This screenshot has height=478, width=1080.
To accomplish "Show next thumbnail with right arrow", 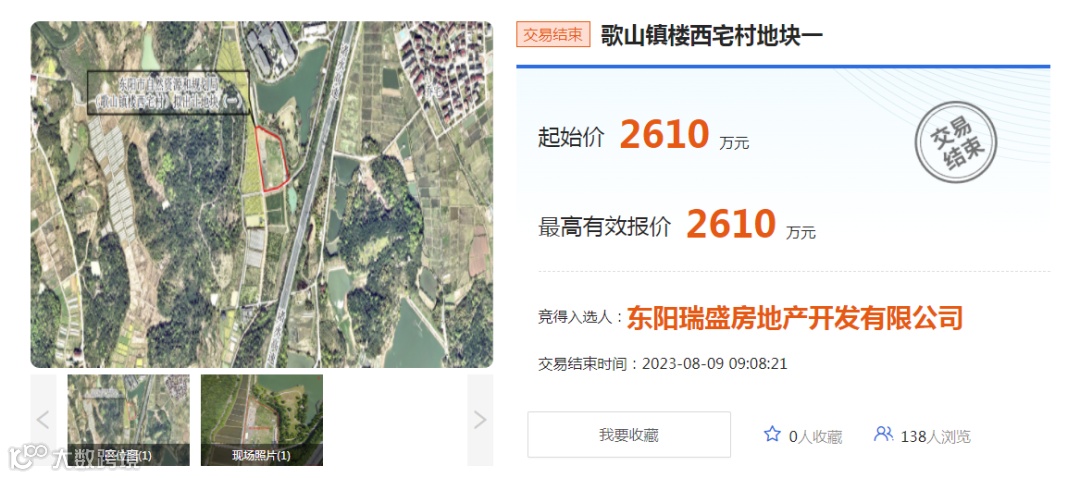I will pyautogui.click(x=480, y=419).
